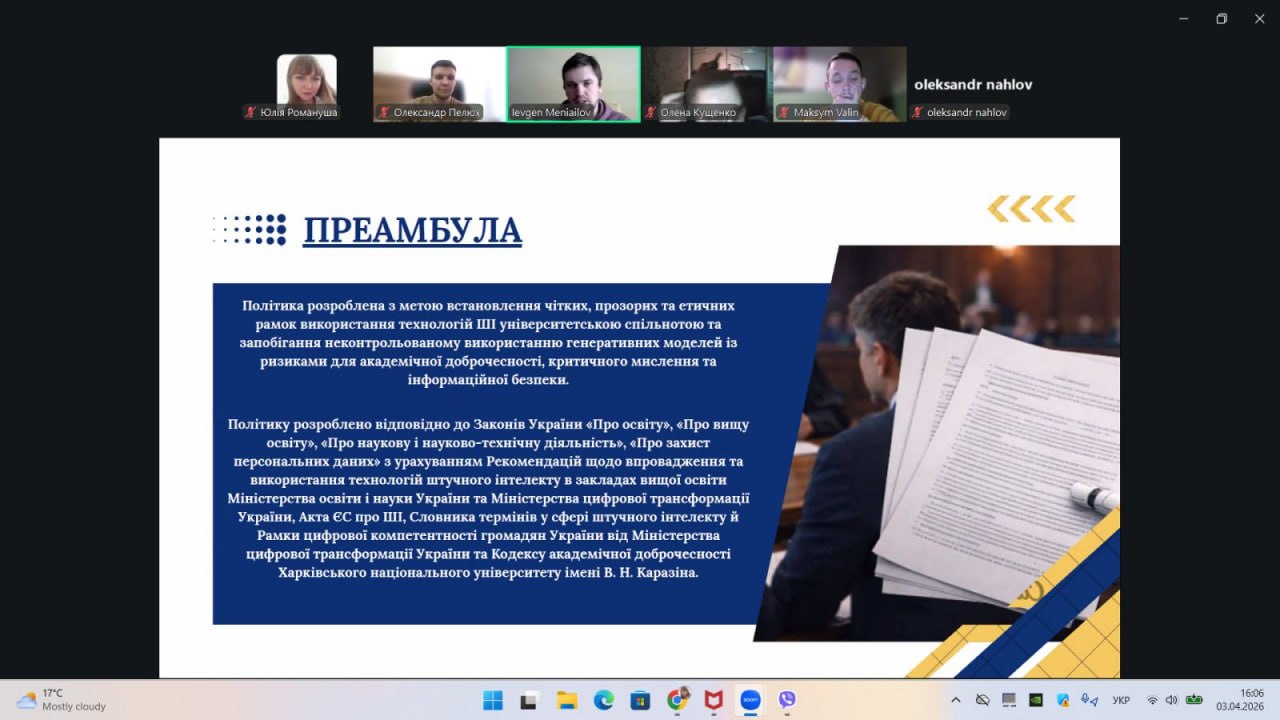Open Microsoft Store from the taskbar
Image resolution: width=1280 pixels, height=720 pixels.
point(640,700)
